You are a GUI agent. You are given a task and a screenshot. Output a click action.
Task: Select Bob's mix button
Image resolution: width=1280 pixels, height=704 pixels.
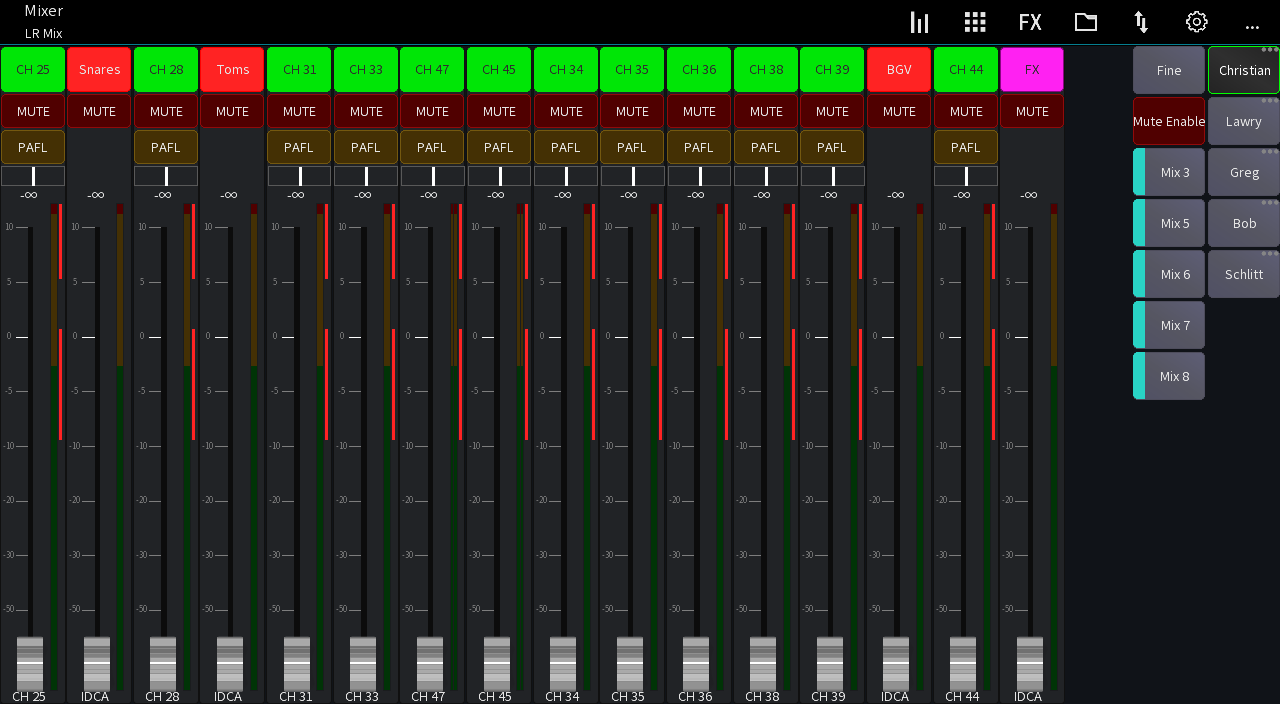[1243, 223]
